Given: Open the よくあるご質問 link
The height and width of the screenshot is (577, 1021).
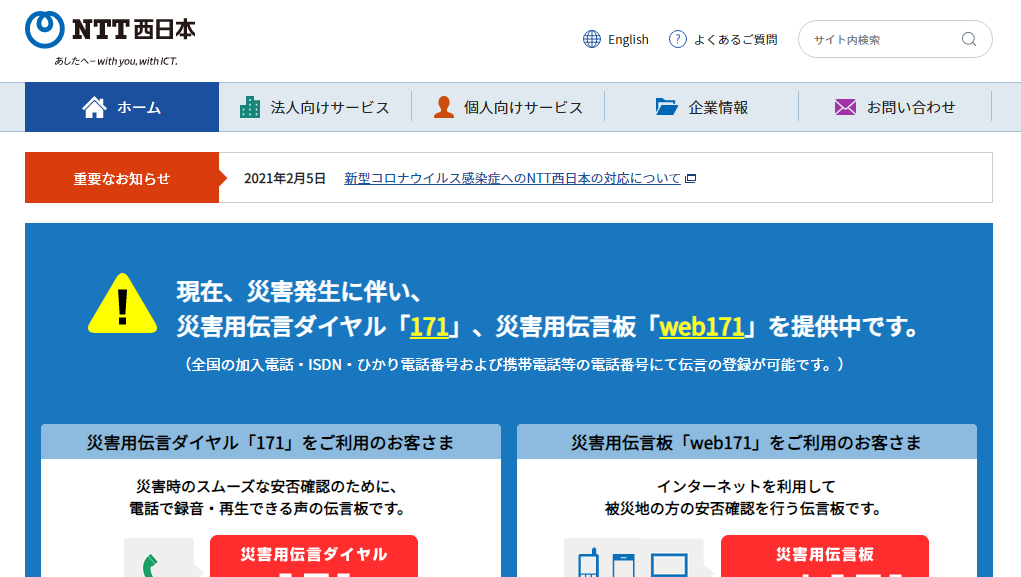Looking at the screenshot, I should (x=735, y=40).
